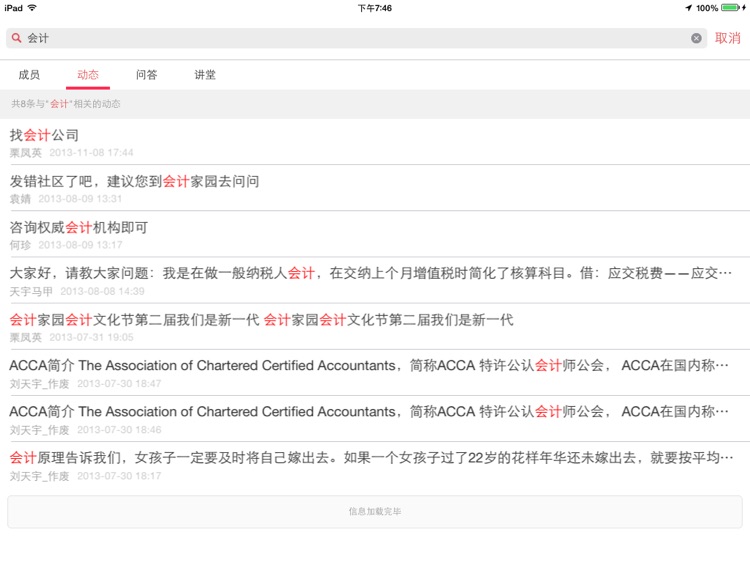Viewport: 750px width, 563px height.
Task: Open the post starting 会计原理告诉我们
Action: [x=375, y=465]
